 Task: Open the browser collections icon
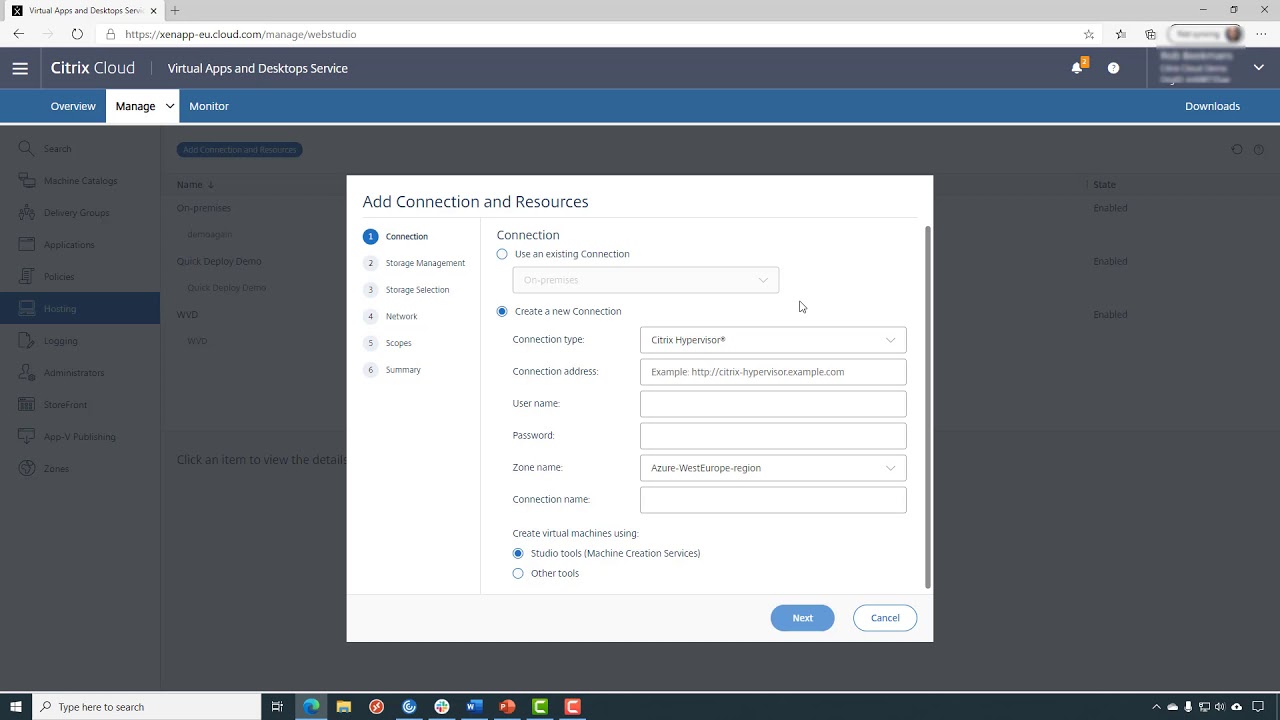[x=1151, y=34]
